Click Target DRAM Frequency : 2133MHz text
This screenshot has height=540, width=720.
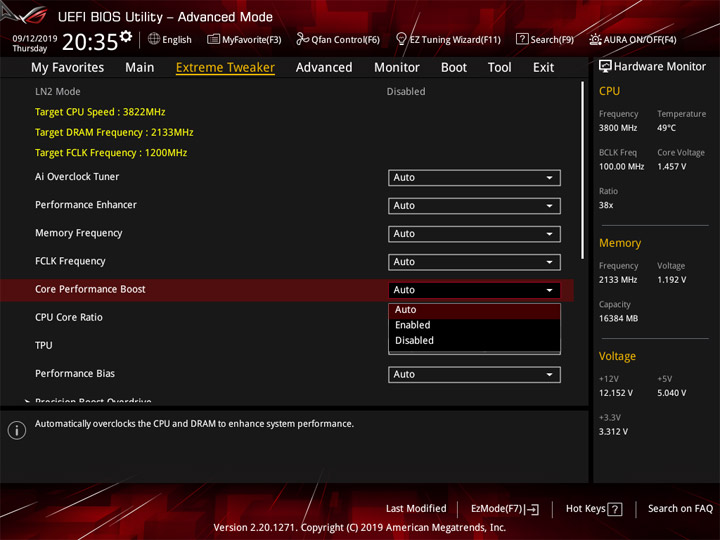coord(114,133)
